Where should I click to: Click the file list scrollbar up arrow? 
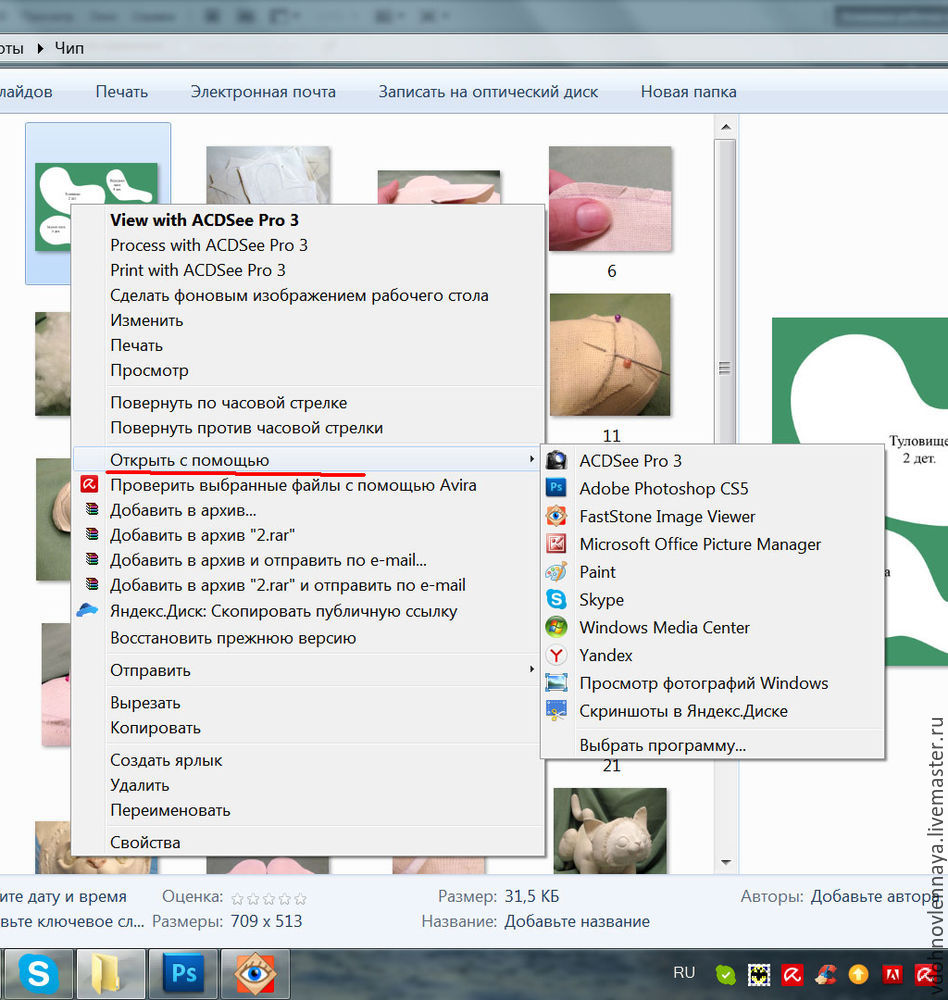click(725, 128)
